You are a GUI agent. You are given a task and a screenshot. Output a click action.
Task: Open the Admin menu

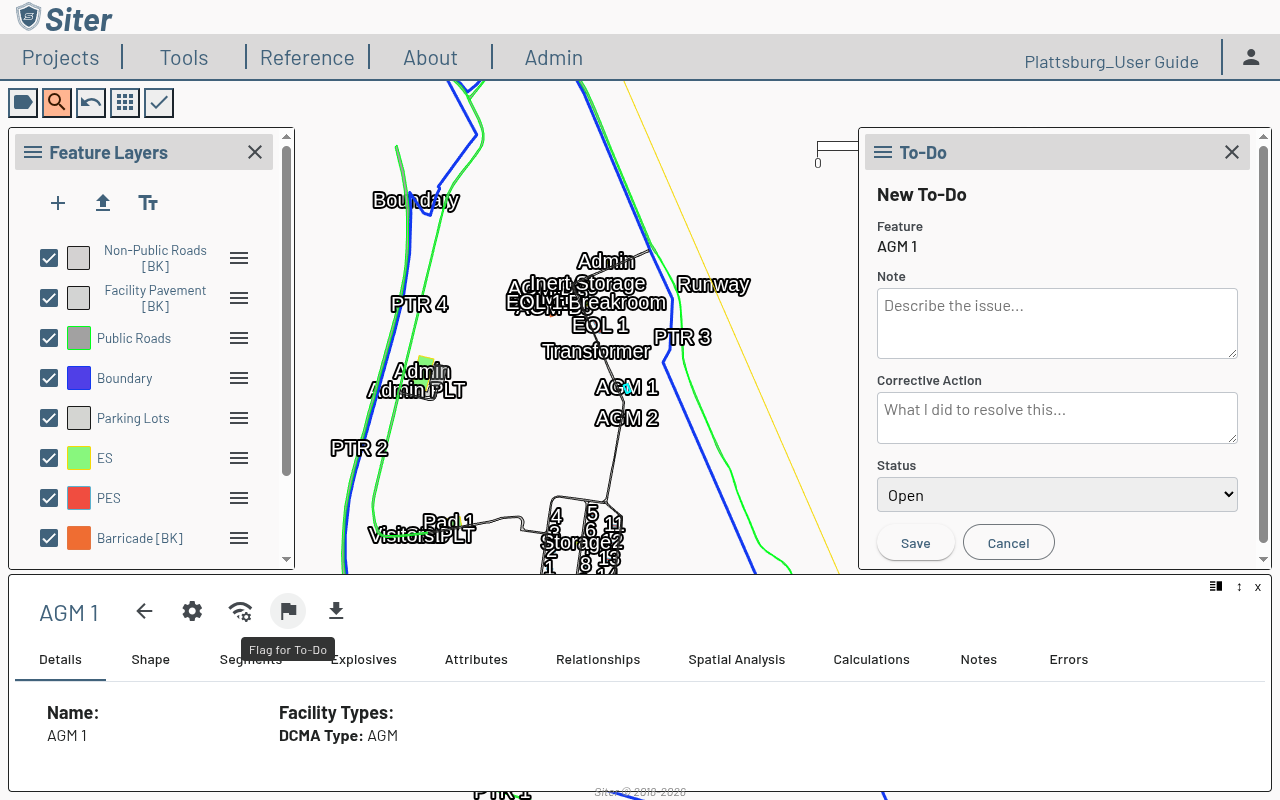pos(554,58)
